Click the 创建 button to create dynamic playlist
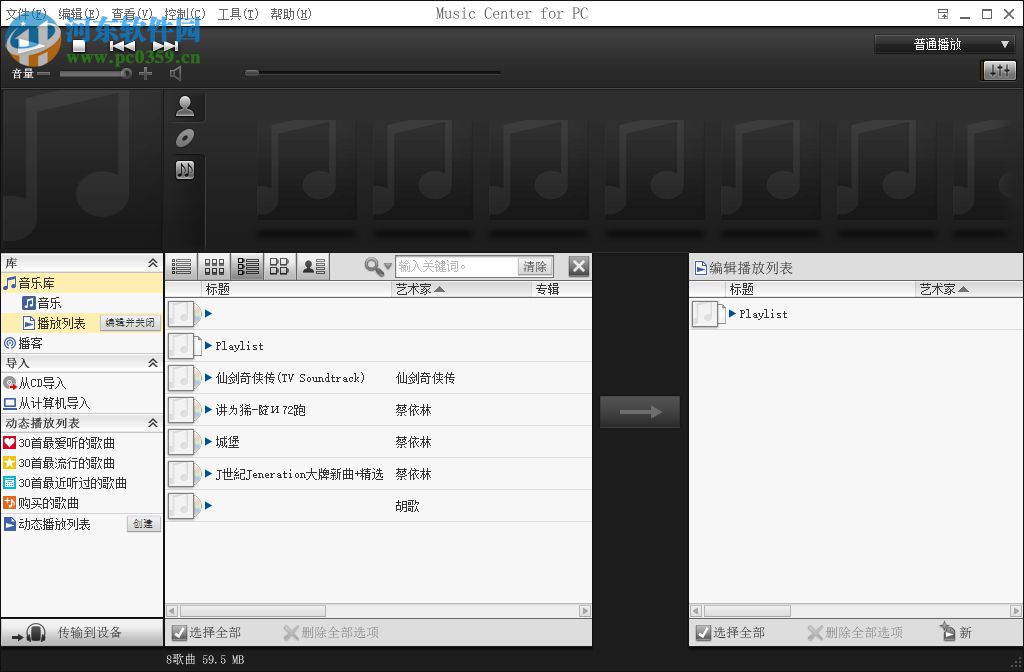Viewport: 1024px width, 672px height. pyautogui.click(x=142, y=523)
